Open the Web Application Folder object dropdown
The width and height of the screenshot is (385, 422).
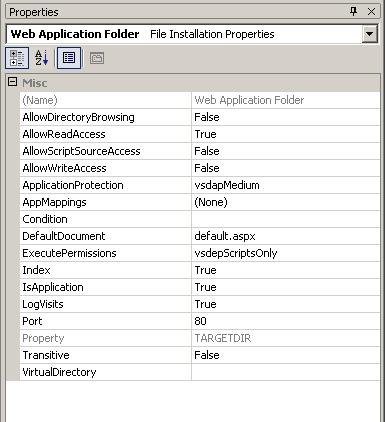point(369,34)
